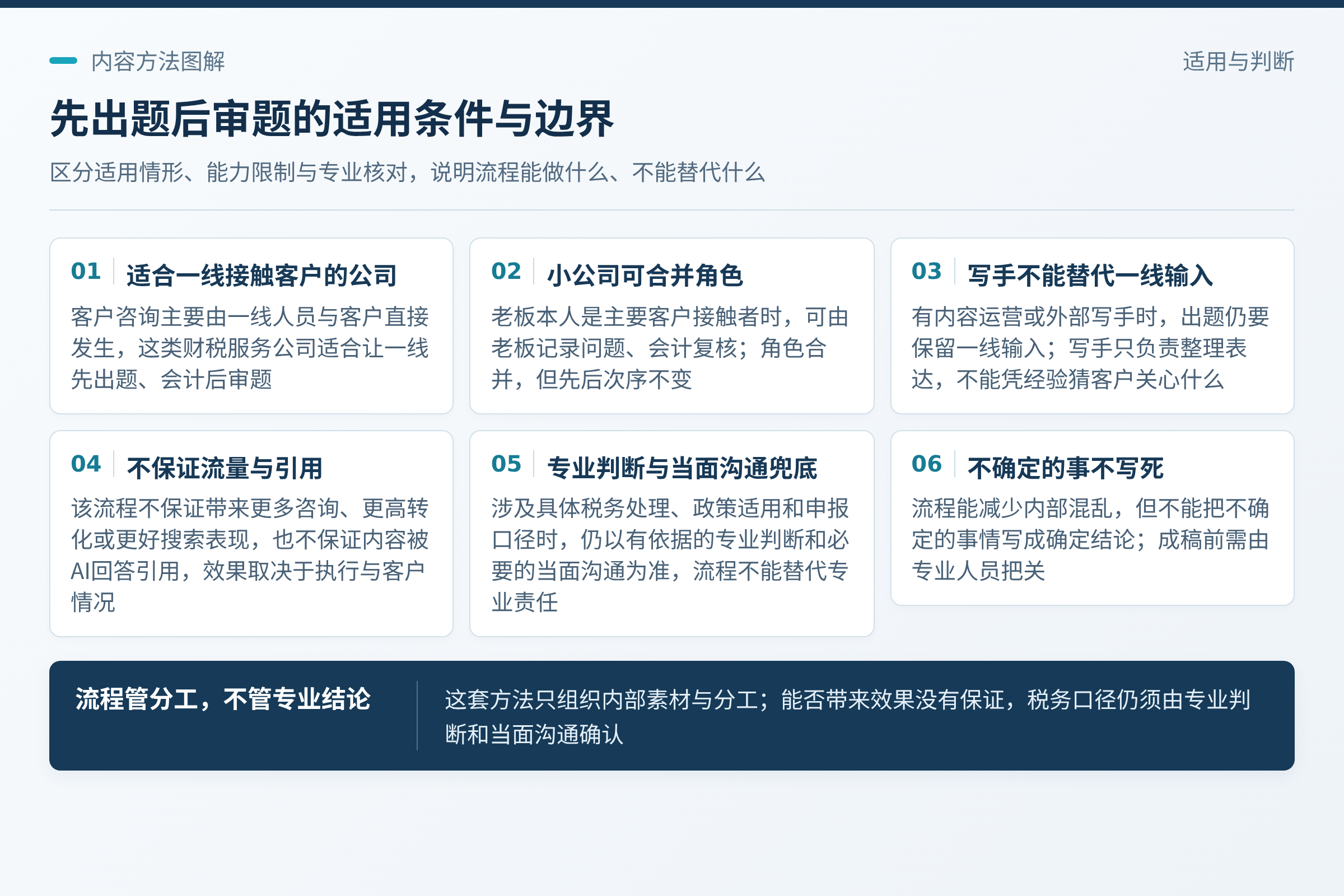Click the paragraph beginning 涉及具体税务处理
The height and width of the screenshot is (896, 1344).
pyautogui.click(x=670, y=556)
